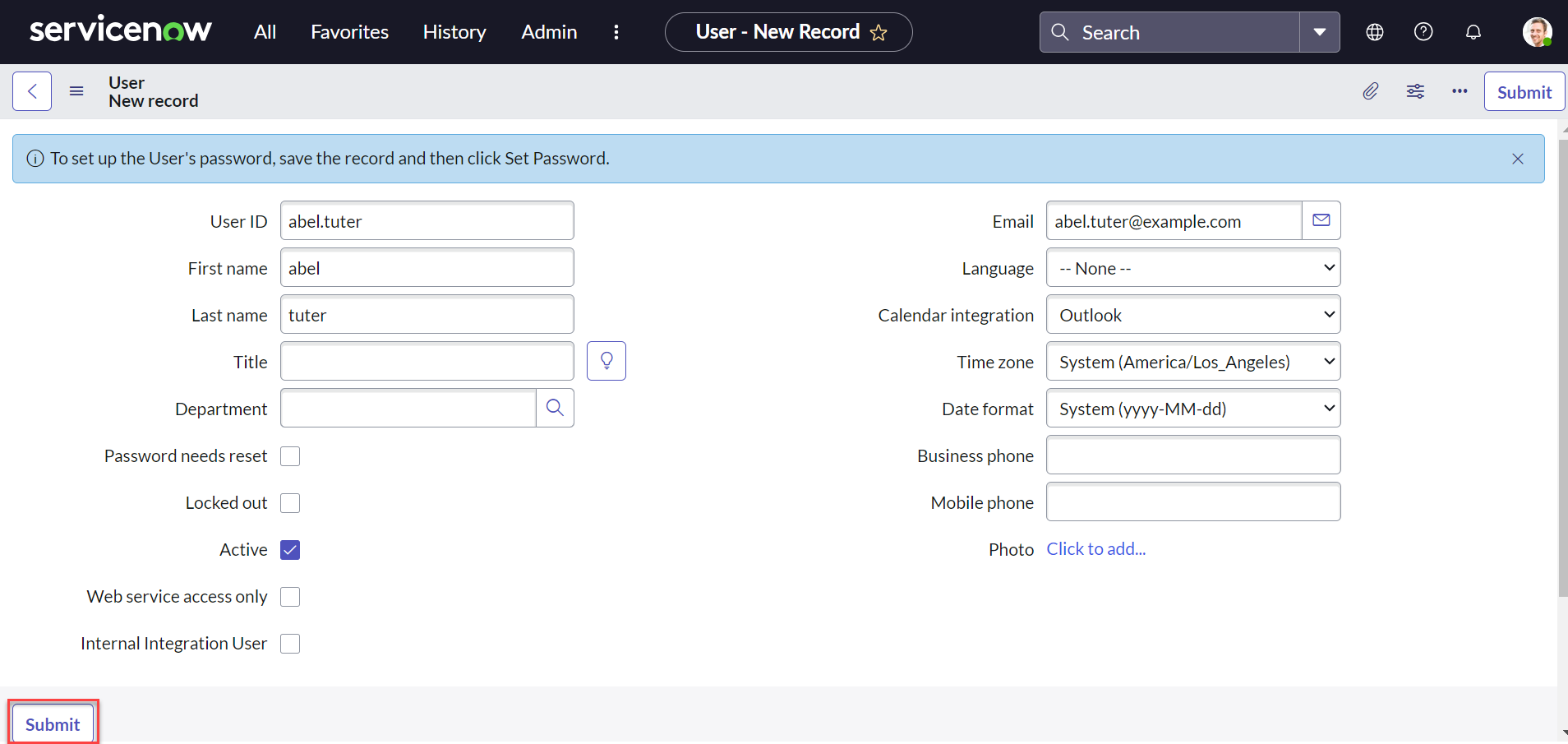1568x744 pixels.
Task: Expand the search type dropdown arrow
Action: pos(1320,32)
